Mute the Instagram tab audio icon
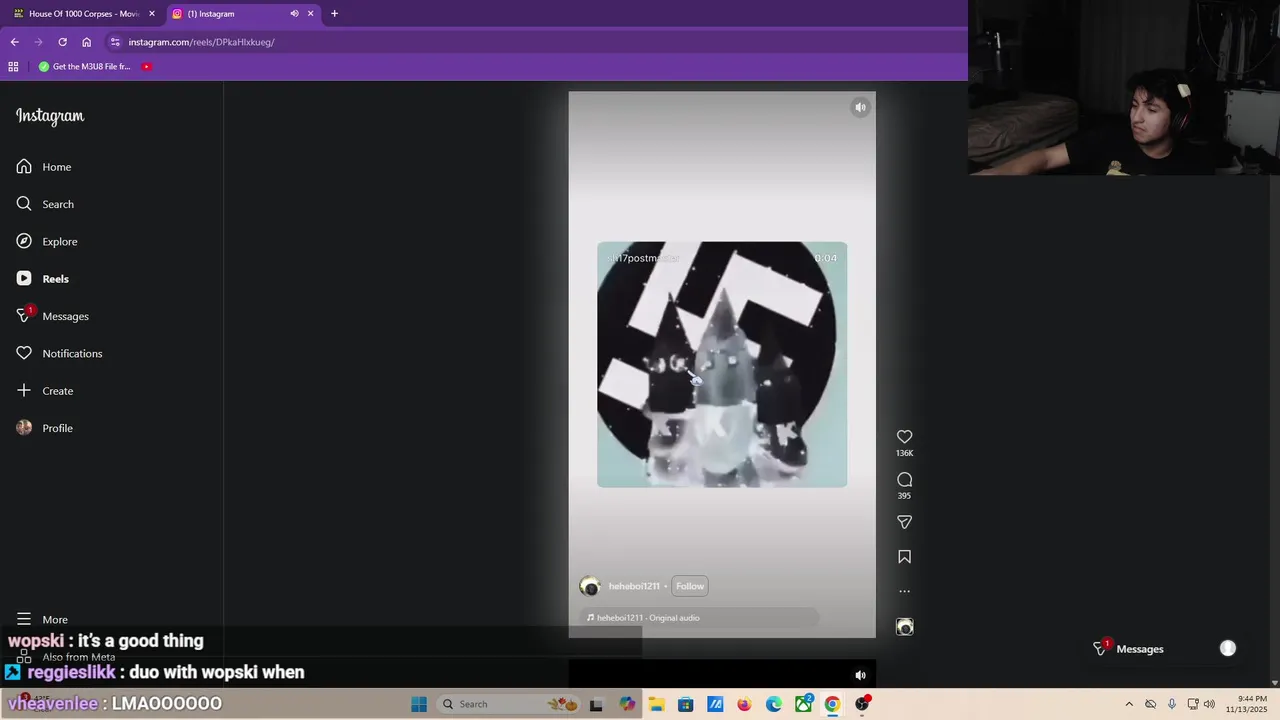 point(294,14)
